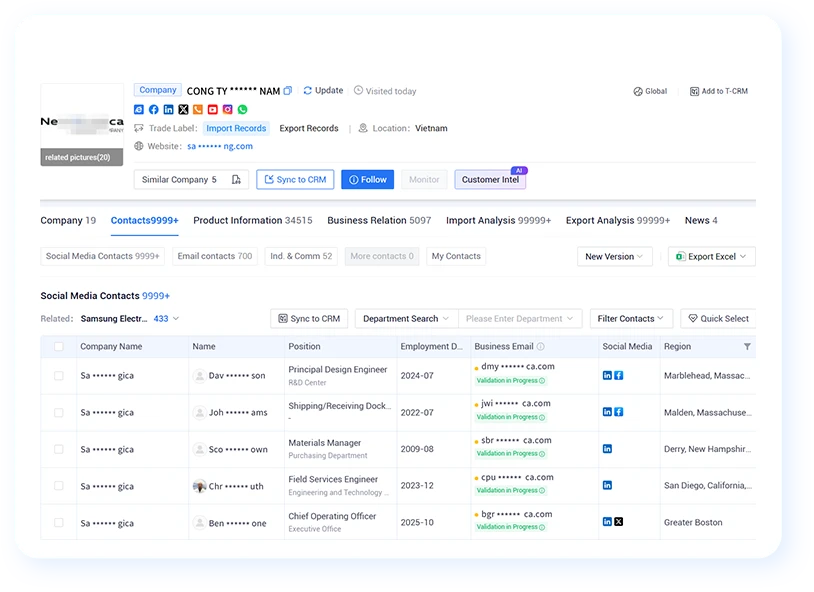Open the Please Enter Department selector
The width and height of the screenshot is (814, 592).
[x=520, y=319]
